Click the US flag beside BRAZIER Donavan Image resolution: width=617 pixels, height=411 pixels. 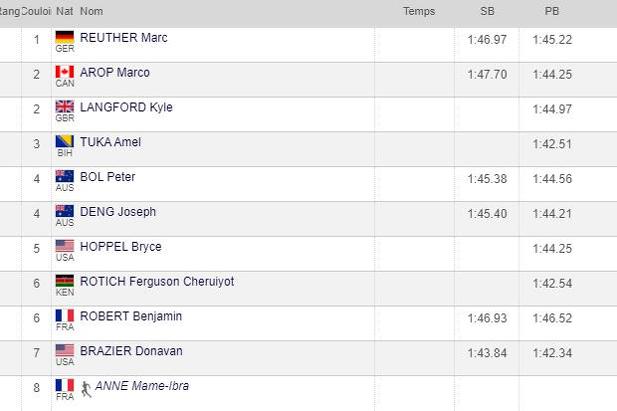(65, 351)
